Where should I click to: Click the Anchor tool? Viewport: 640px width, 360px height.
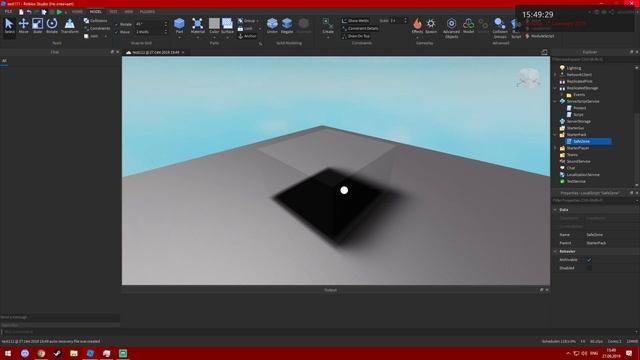click(247, 36)
